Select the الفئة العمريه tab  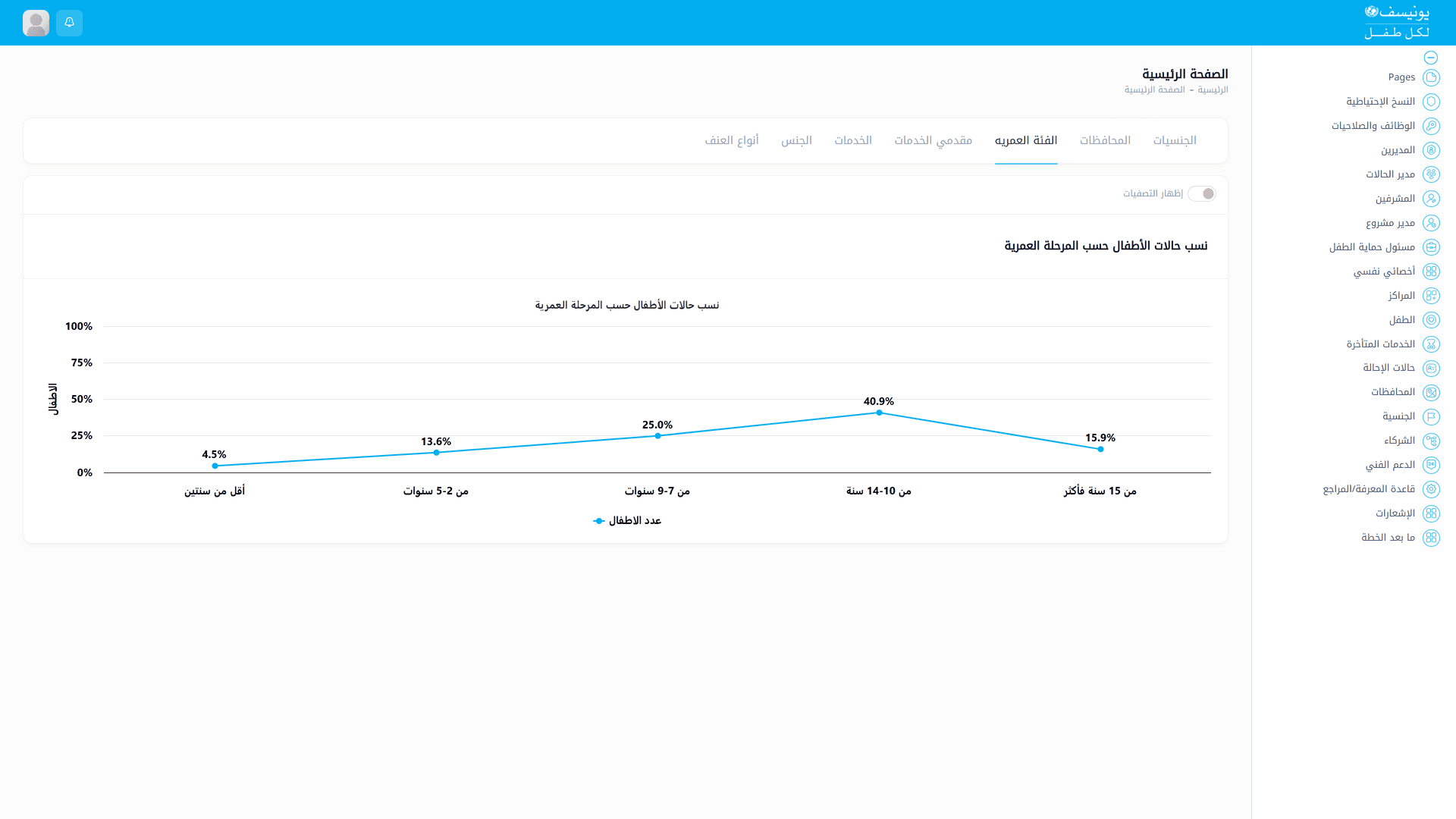click(x=1026, y=140)
